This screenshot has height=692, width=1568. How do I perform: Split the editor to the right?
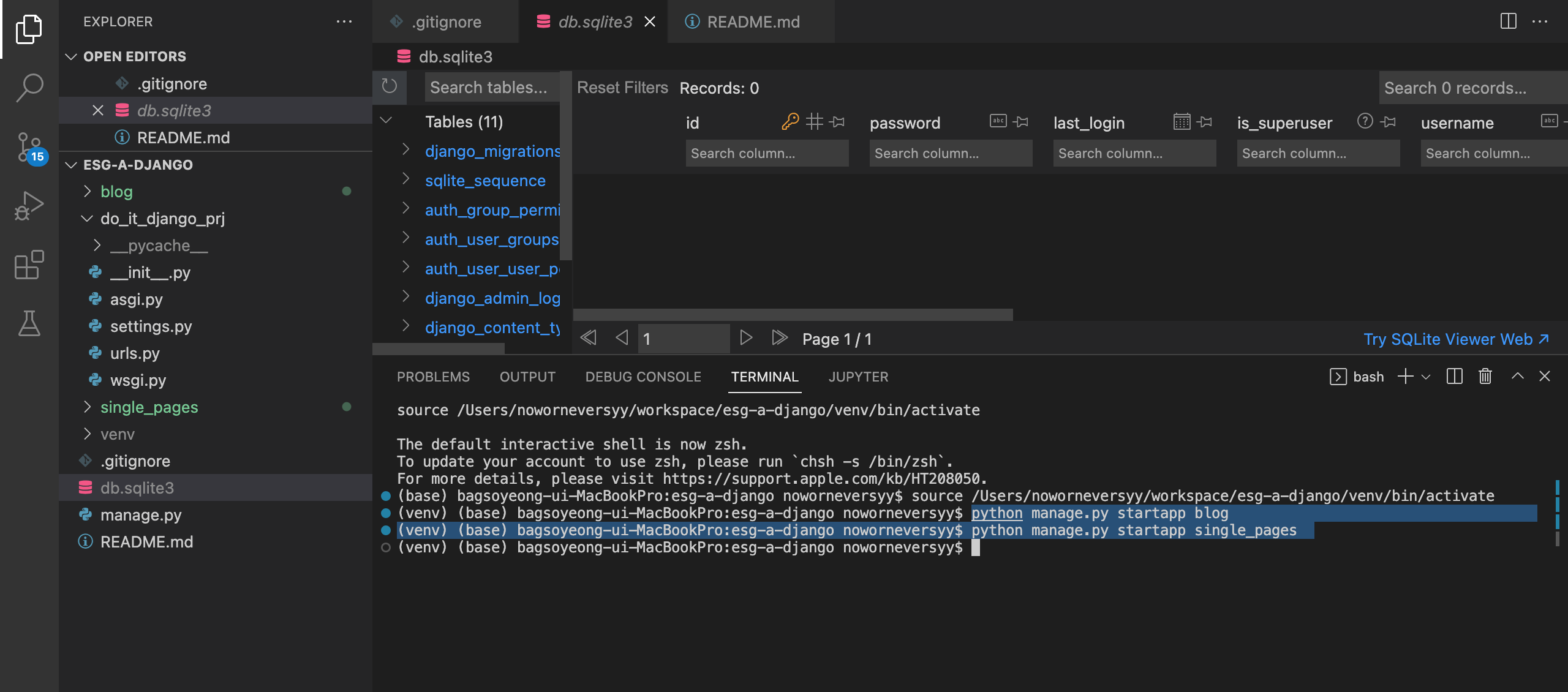pyautogui.click(x=1509, y=21)
